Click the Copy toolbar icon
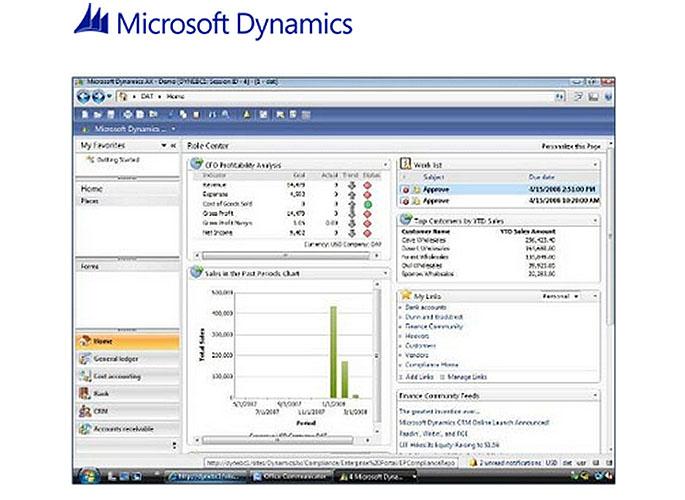The height and width of the screenshot is (500, 685). point(183,114)
